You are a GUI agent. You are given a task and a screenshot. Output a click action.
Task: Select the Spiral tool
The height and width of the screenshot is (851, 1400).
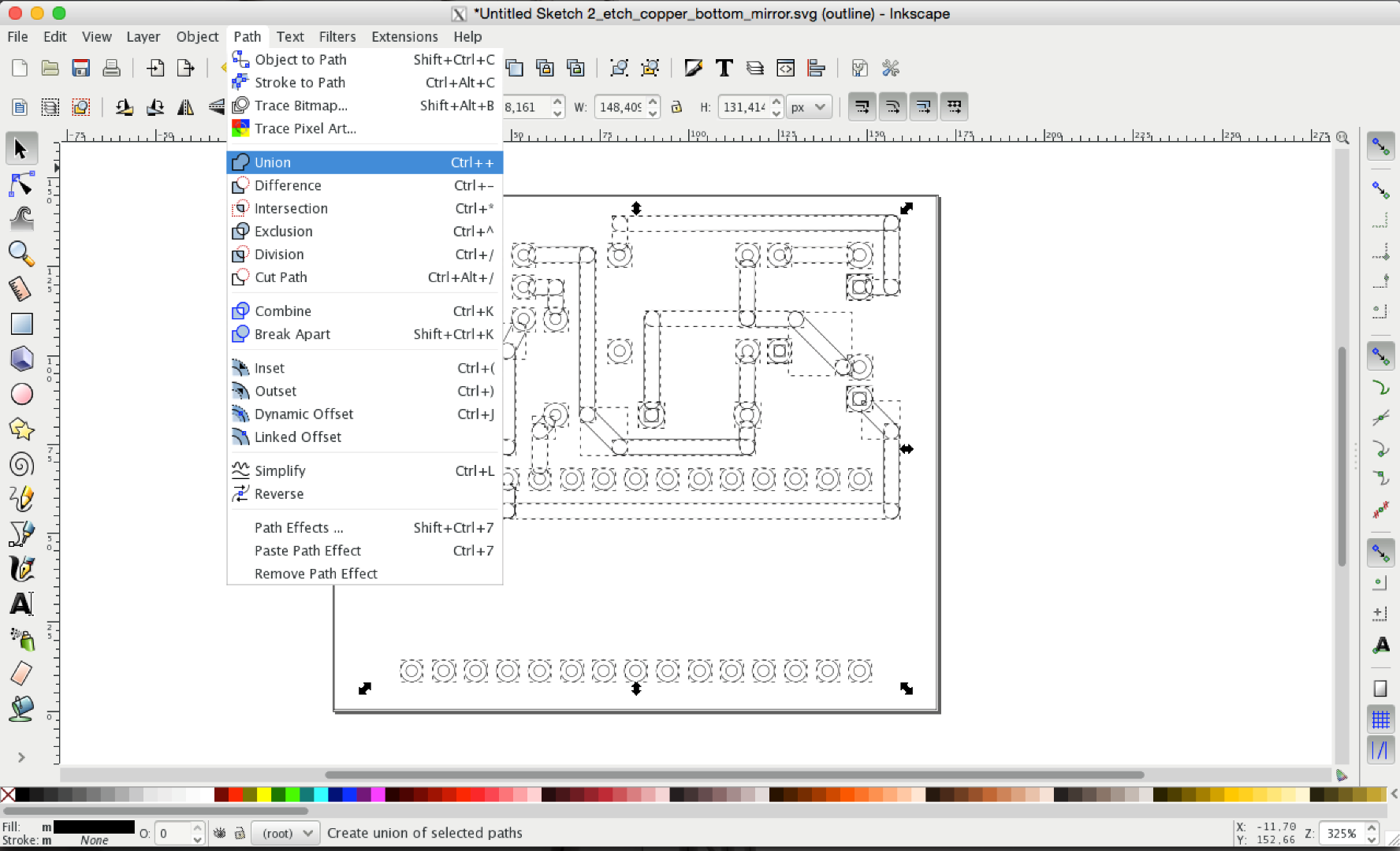pyautogui.click(x=21, y=464)
